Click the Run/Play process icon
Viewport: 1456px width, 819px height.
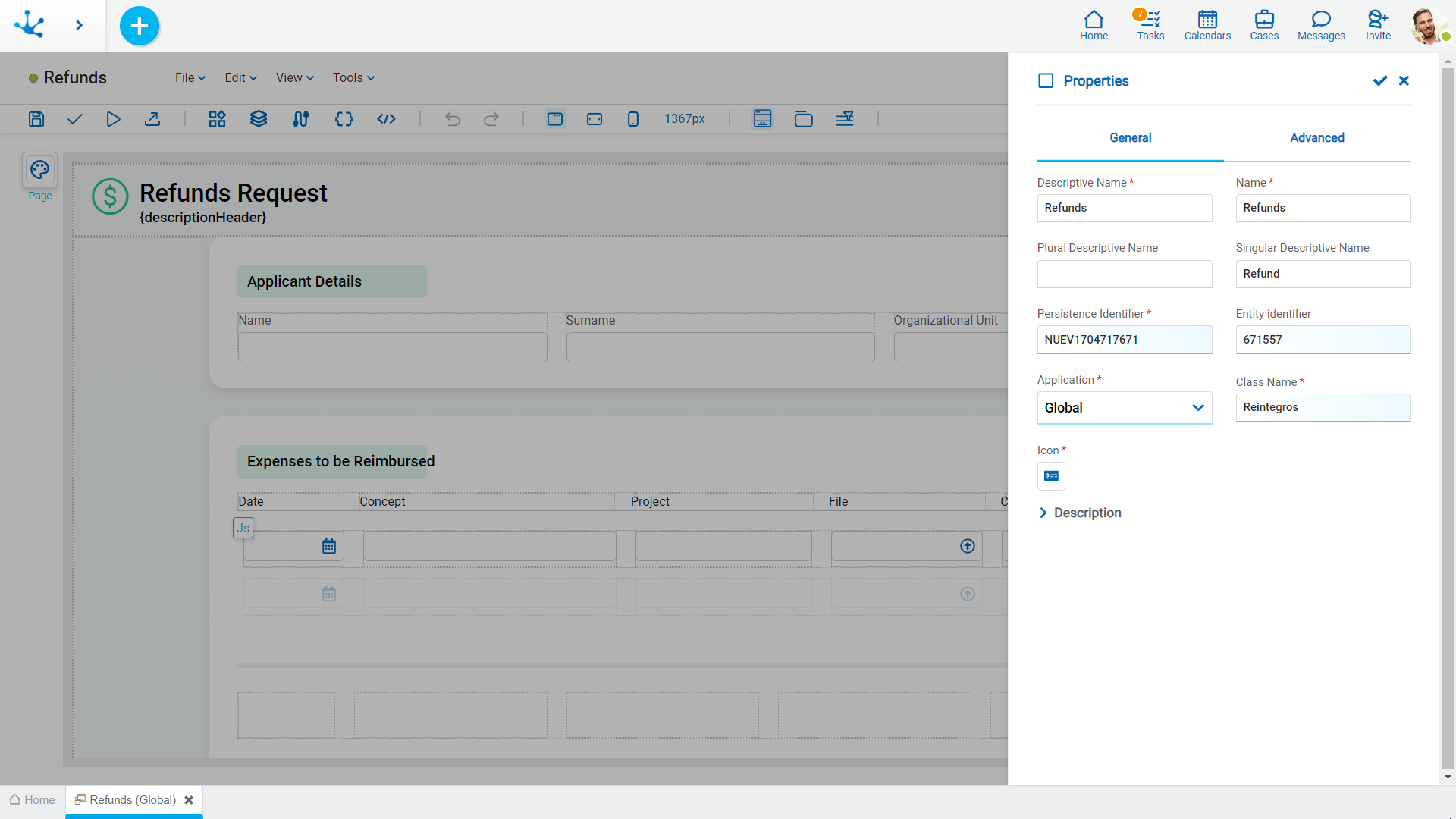tap(114, 119)
